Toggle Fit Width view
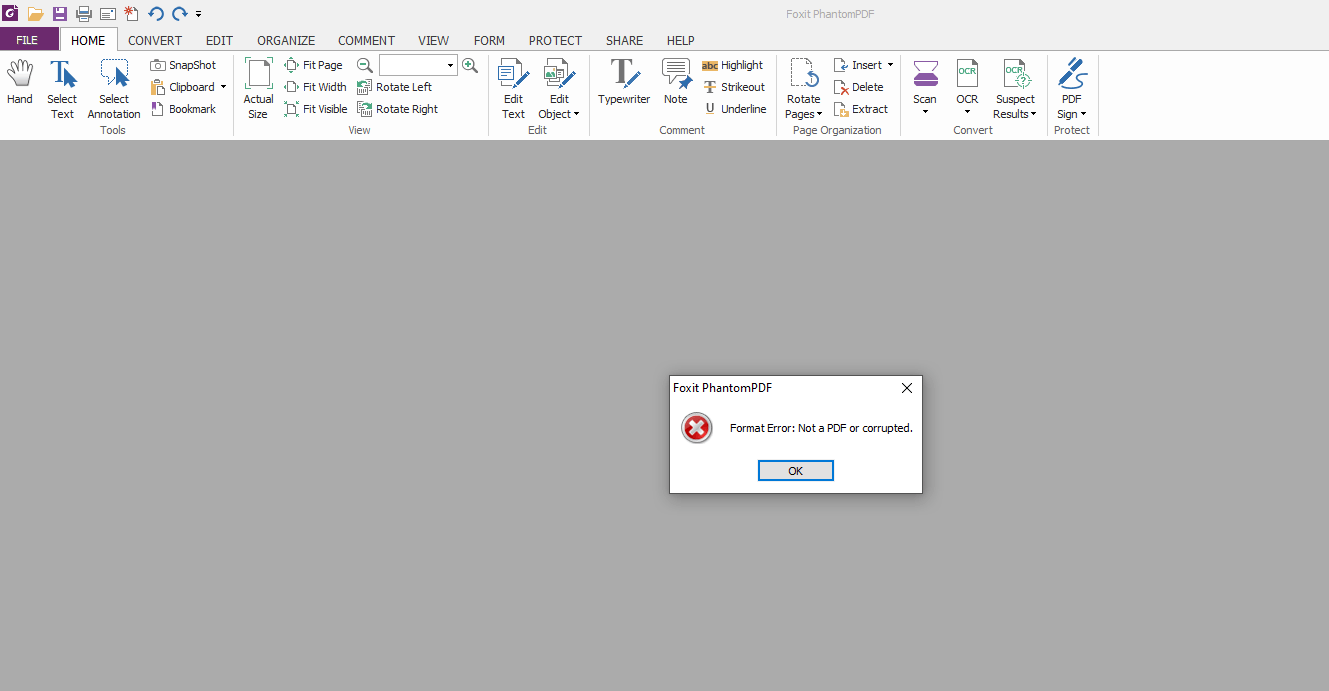Screen dimensions: 1329x691 (x=315, y=86)
